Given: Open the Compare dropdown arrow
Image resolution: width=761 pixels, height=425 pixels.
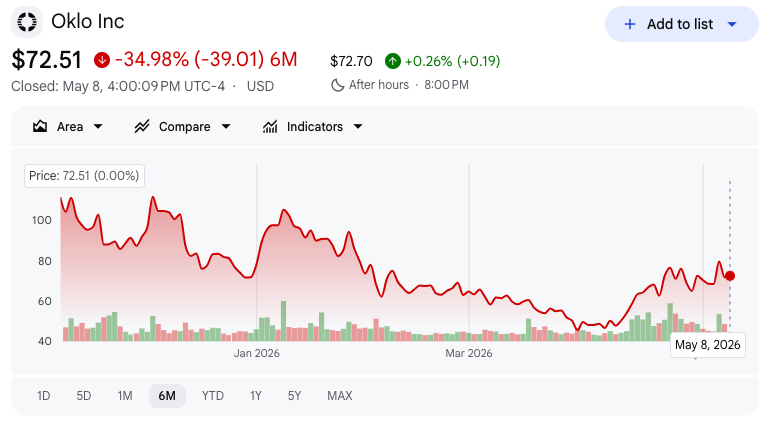Looking at the screenshot, I should (226, 127).
